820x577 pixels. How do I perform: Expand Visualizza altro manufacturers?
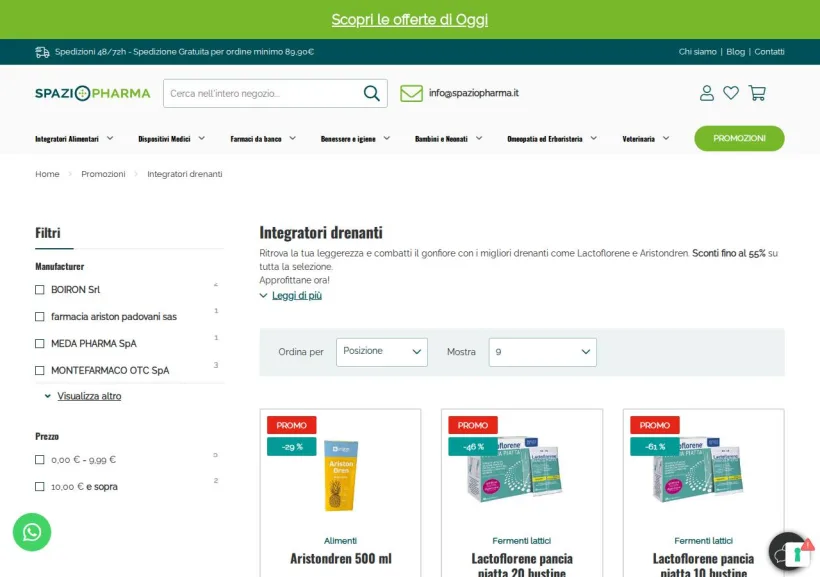[89, 396]
